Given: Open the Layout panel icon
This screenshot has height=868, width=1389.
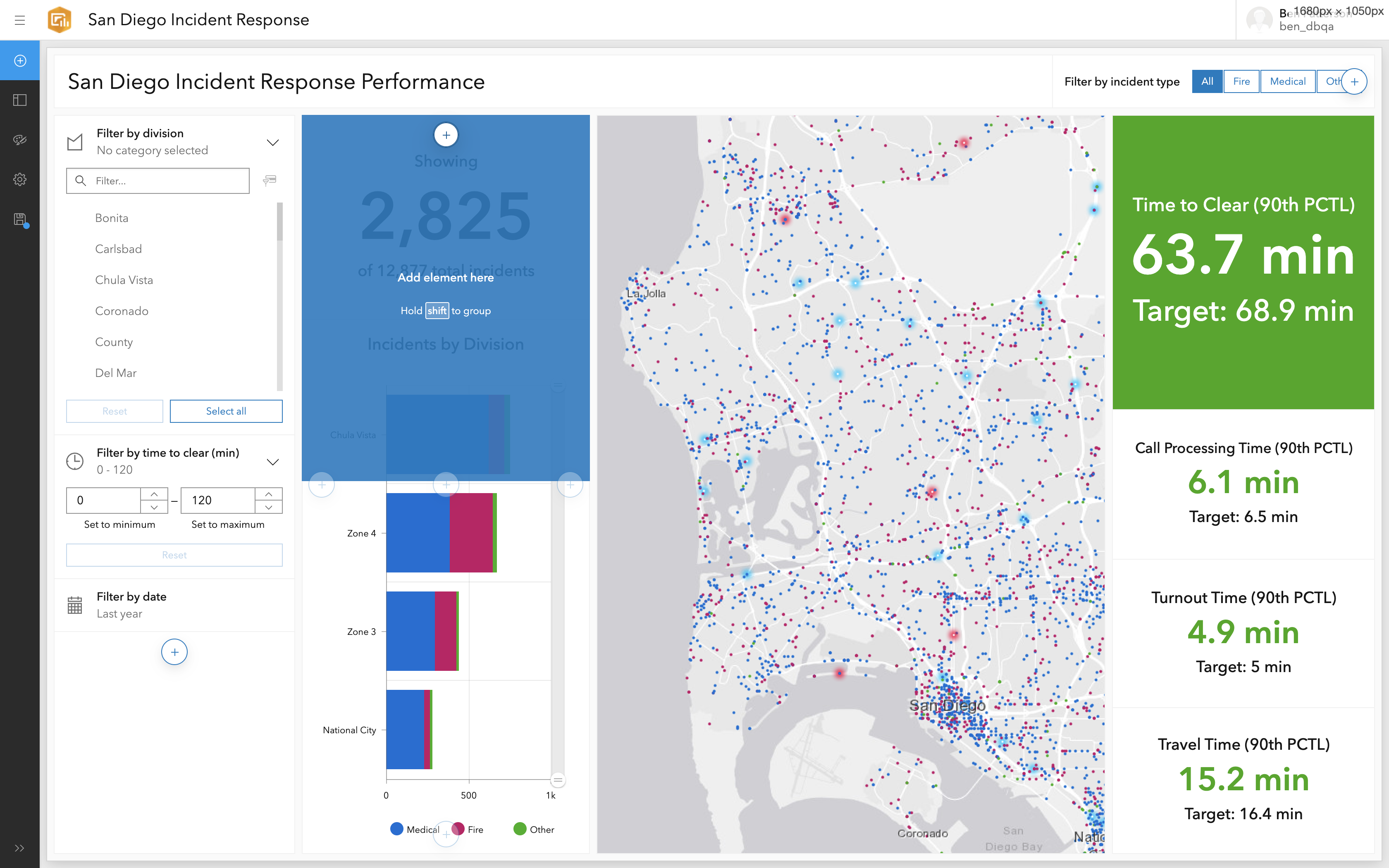Looking at the screenshot, I should coord(19,100).
